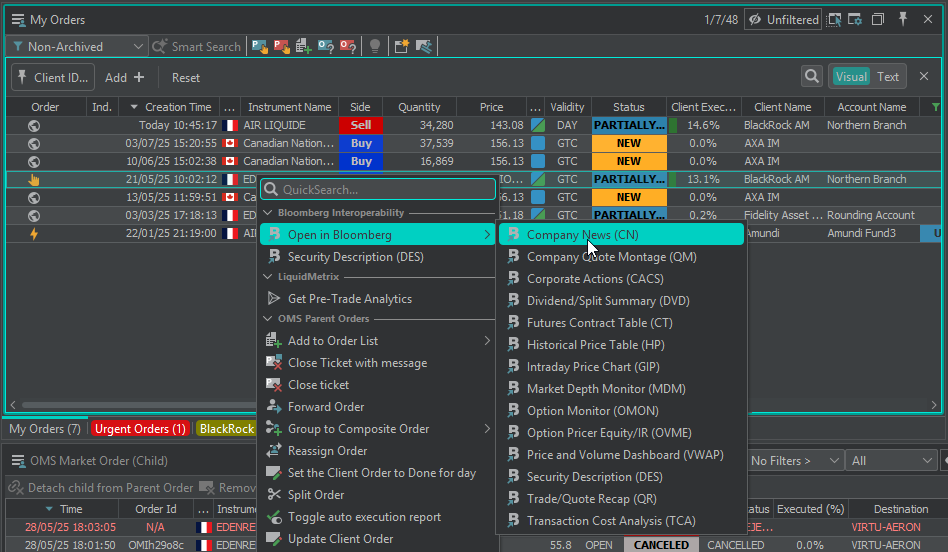Image resolution: width=948 pixels, height=552 pixels.
Task: Switch to the Urgent Orders (1) tab
Action: (x=140, y=429)
